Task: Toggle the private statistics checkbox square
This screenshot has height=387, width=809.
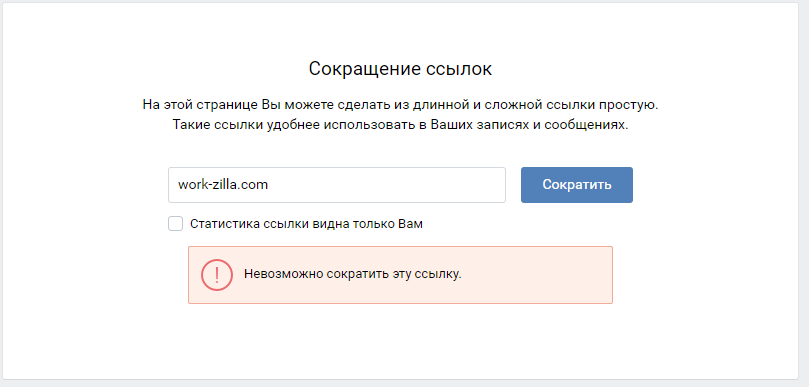Action: 175,224
